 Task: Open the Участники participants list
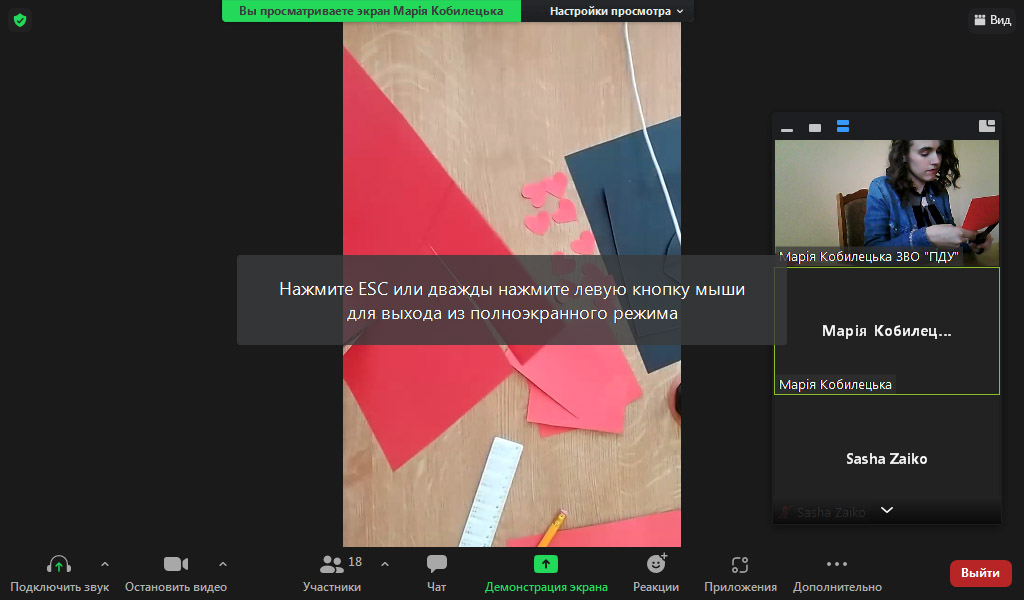pyautogui.click(x=332, y=572)
